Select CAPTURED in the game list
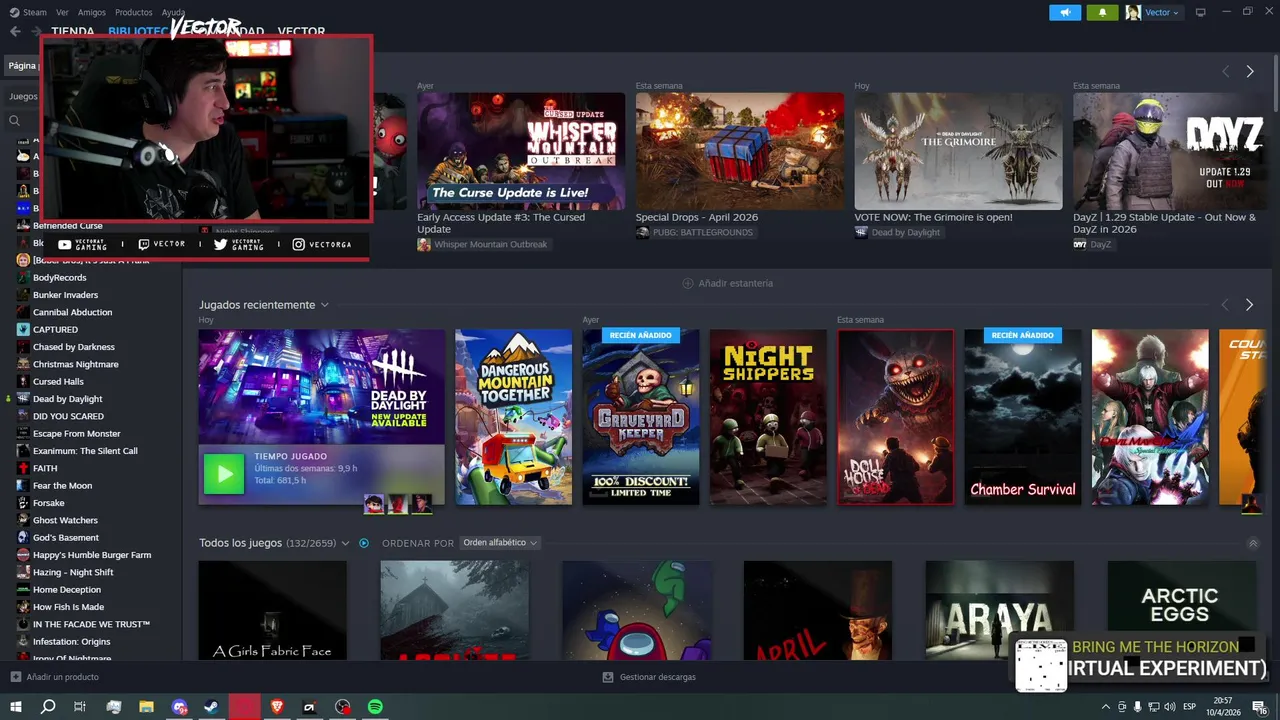The height and width of the screenshot is (720, 1280). [x=55, y=329]
